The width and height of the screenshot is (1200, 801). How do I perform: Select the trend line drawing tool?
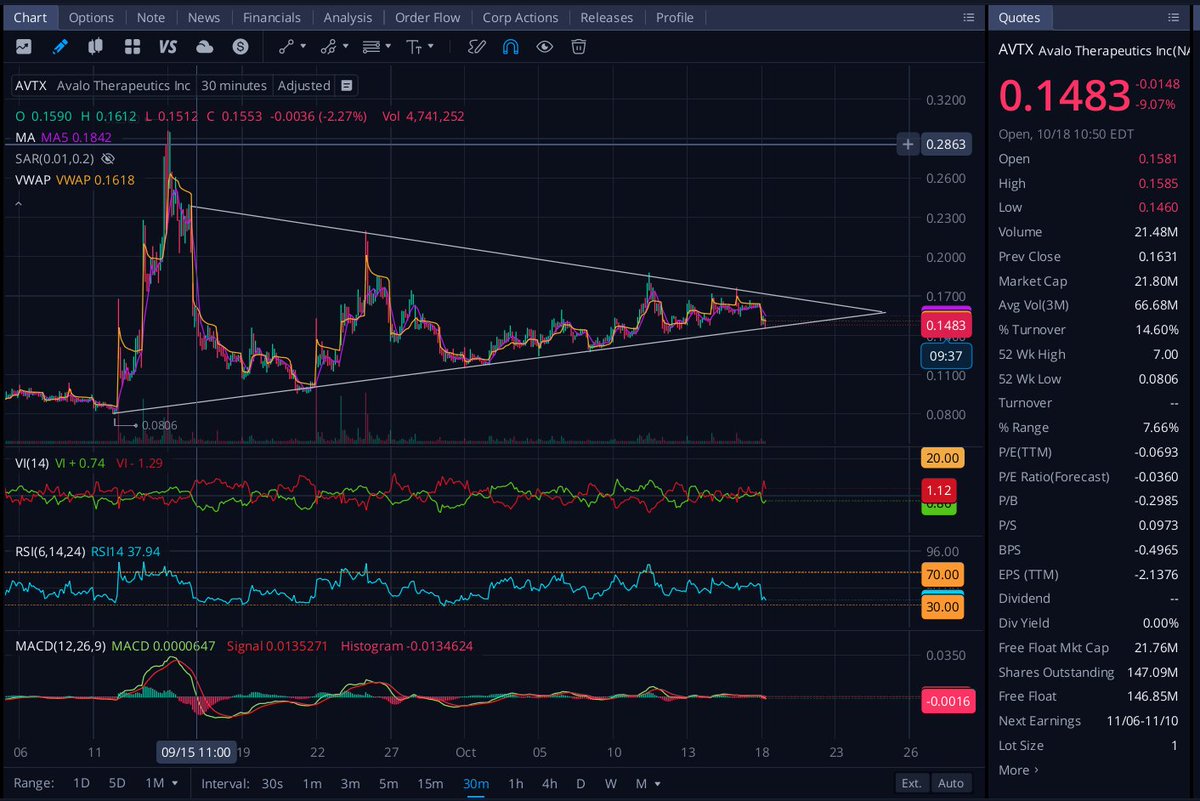point(286,46)
